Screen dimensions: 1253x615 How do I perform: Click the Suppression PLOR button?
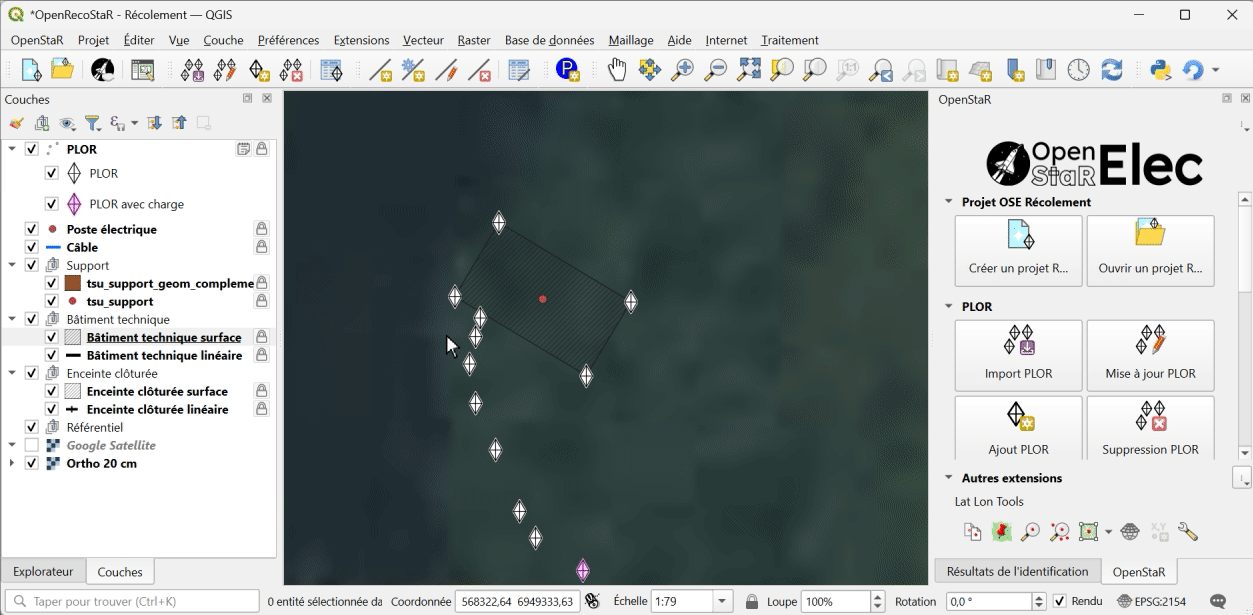coord(1150,428)
